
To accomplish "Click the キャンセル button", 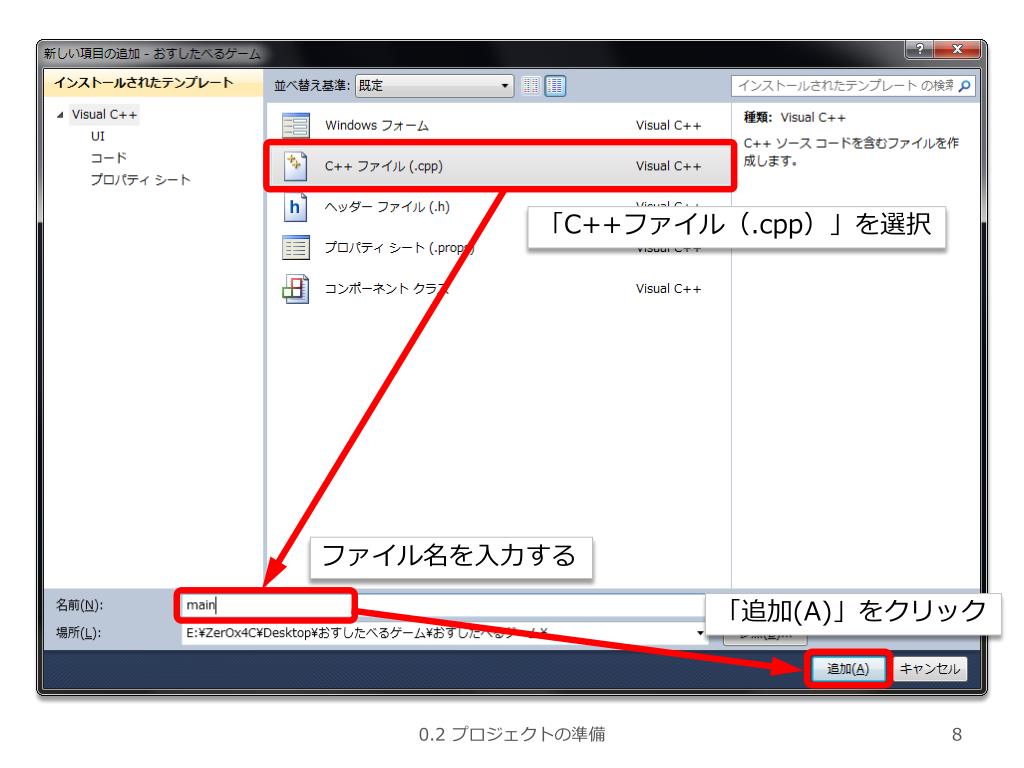I will (x=929, y=669).
